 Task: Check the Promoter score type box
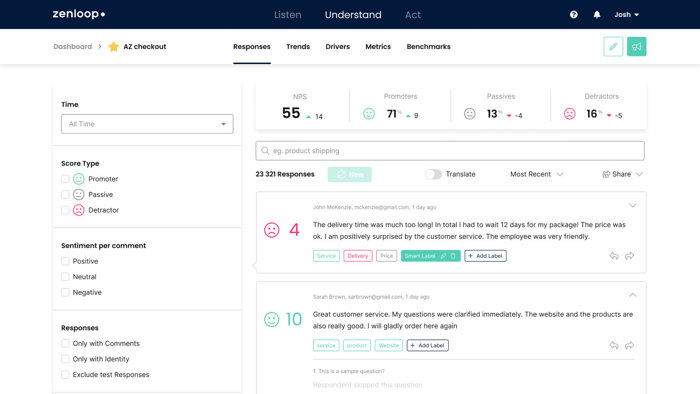65,179
